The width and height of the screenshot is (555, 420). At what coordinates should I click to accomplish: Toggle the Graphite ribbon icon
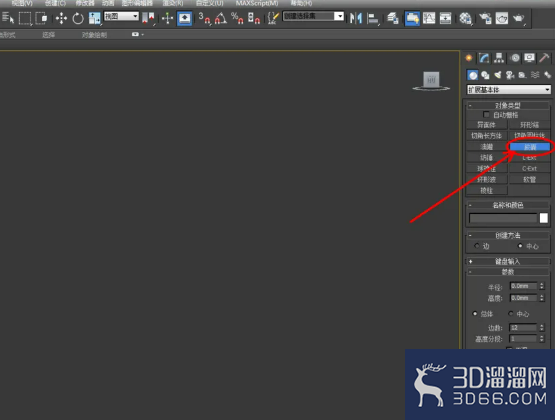pos(412,18)
